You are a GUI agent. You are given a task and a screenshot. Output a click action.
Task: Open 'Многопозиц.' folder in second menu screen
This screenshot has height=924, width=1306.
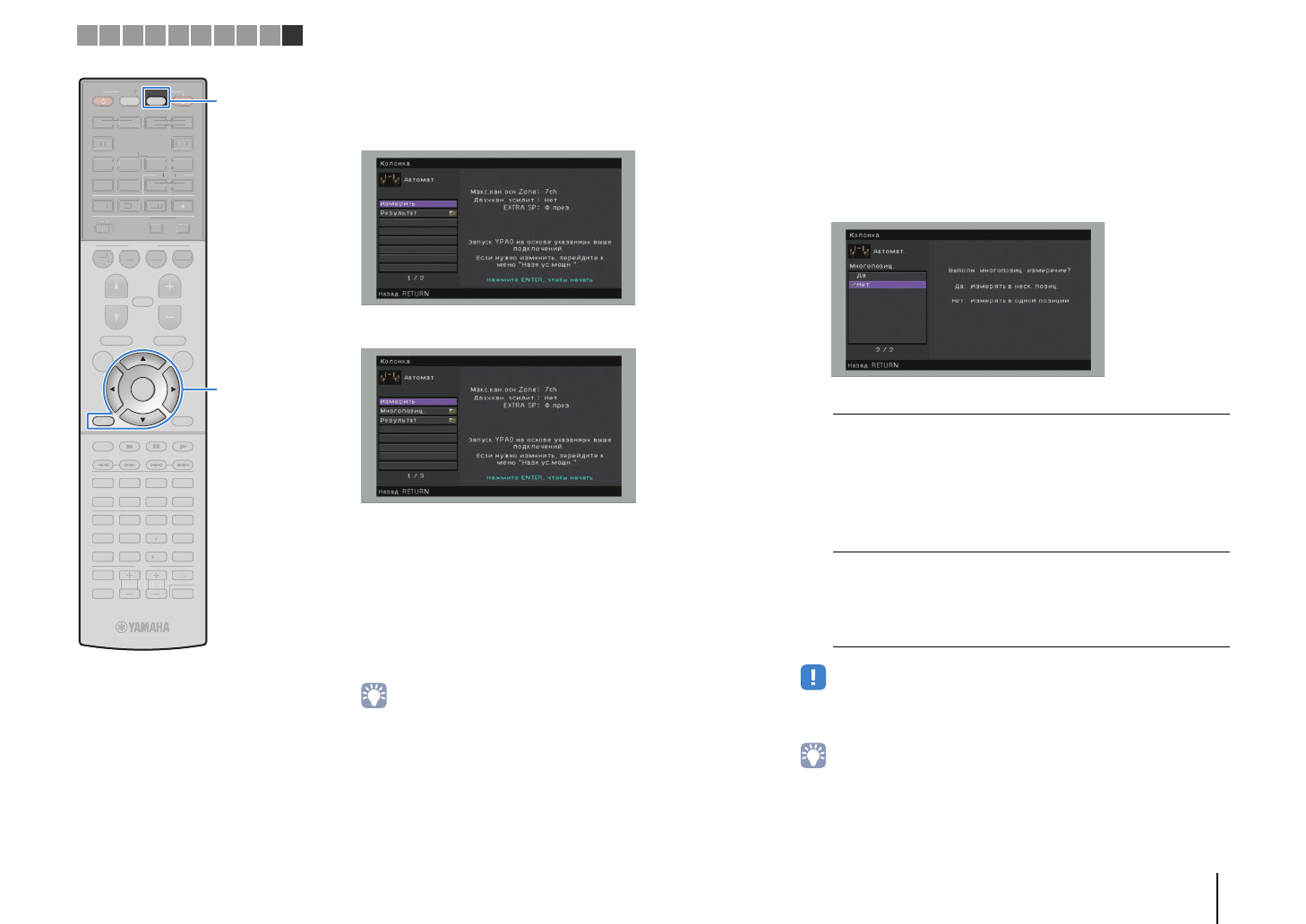pyautogui.click(x=417, y=411)
